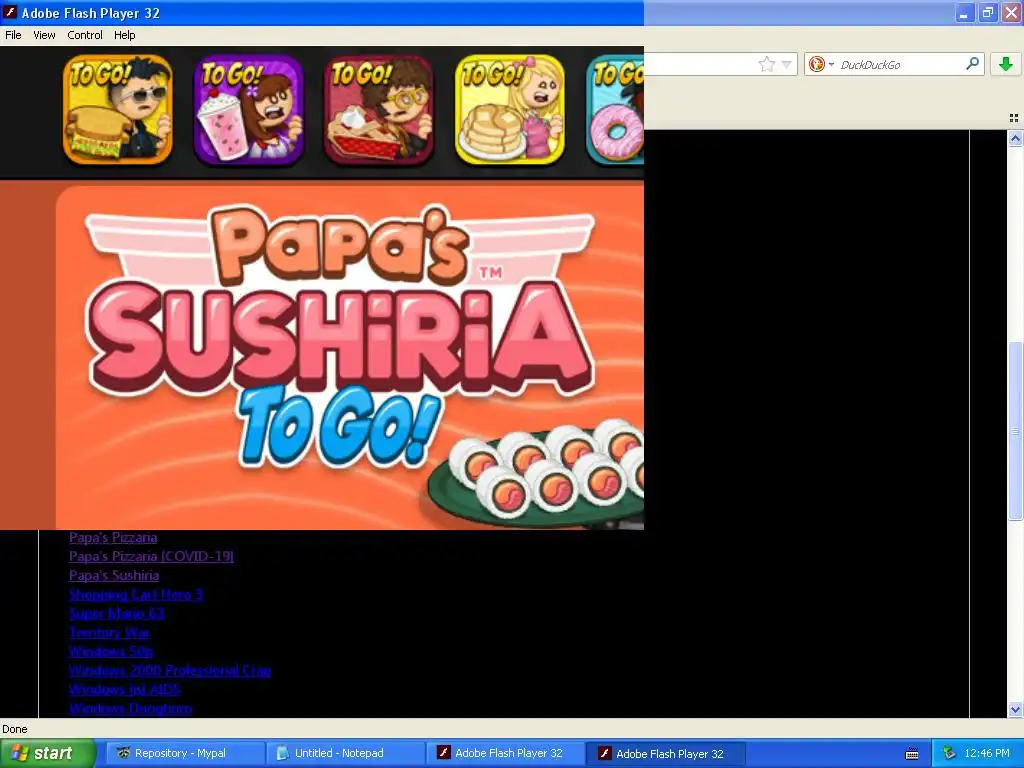Open the Shopping Cart Hero 3 link
The image size is (1024, 768).
[x=136, y=594]
